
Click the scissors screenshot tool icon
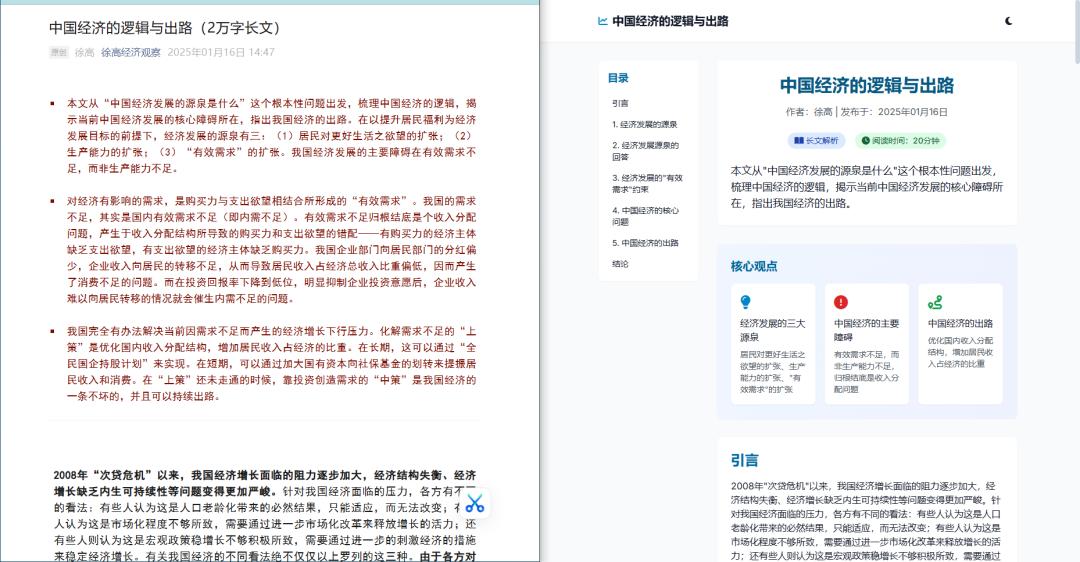[475, 504]
